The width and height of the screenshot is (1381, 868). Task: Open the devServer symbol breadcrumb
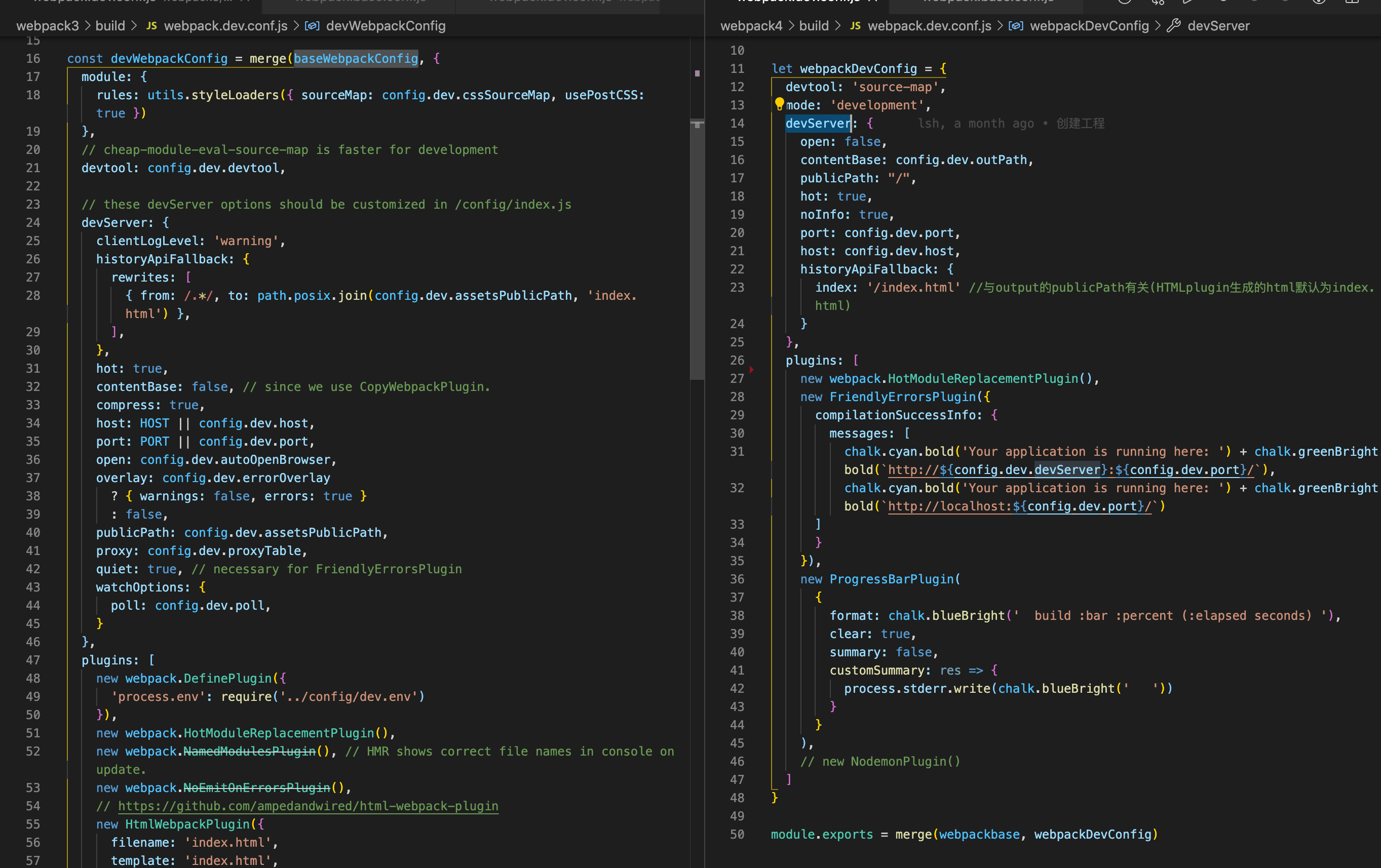point(1218,26)
